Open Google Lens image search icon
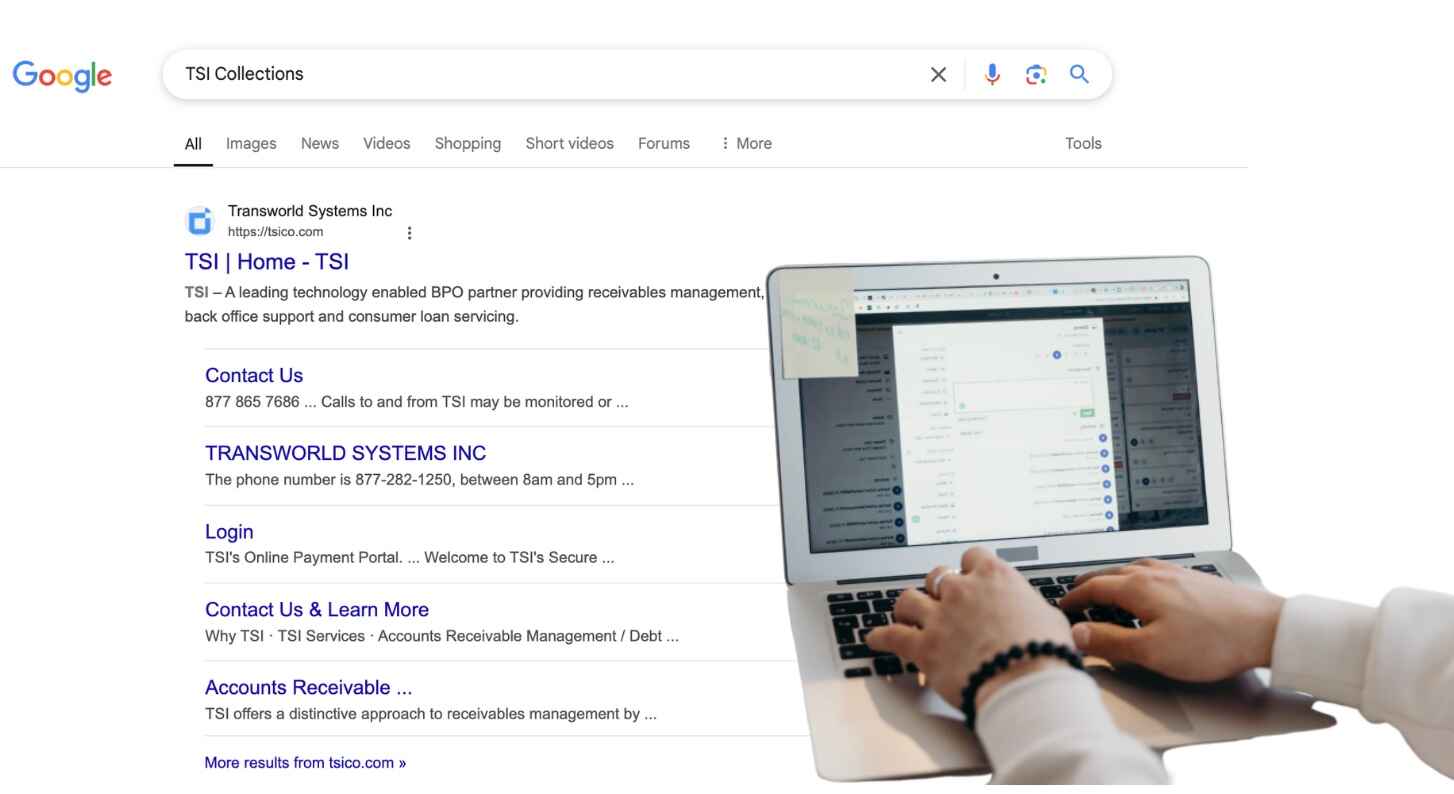Screen dimensions: 1454x794 click(x=1036, y=74)
